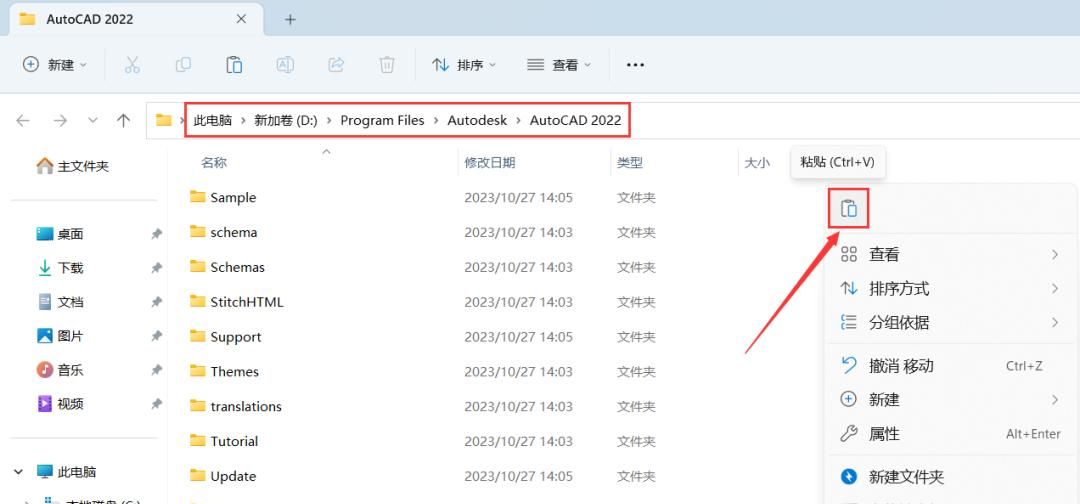Add a new tab with plus button
Screen dimensions: 1080x504
tap(290, 19)
